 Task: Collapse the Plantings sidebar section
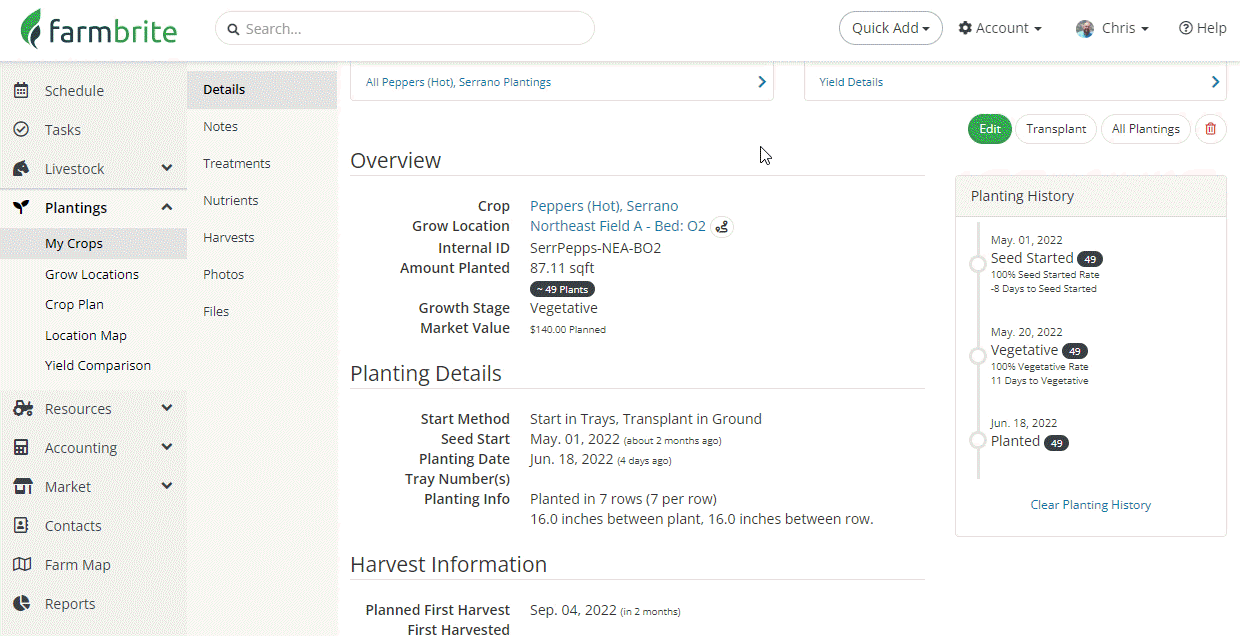point(166,208)
